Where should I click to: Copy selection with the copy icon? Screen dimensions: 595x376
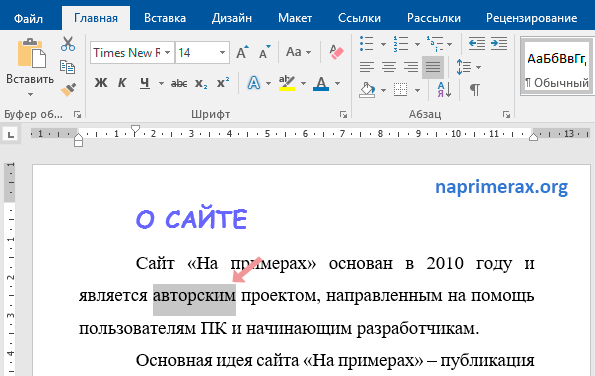coord(68,67)
